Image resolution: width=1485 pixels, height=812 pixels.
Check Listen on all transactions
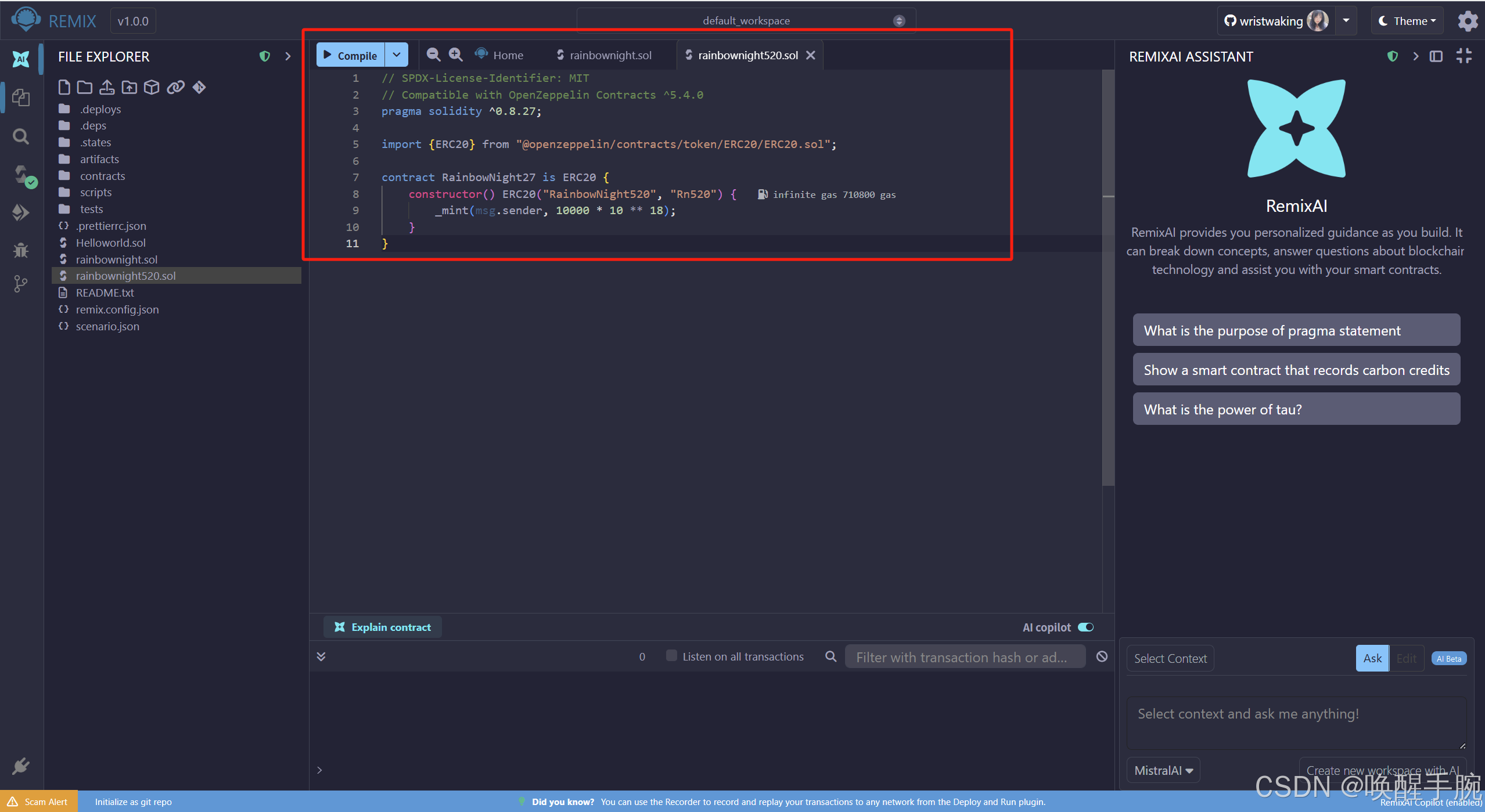(x=671, y=656)
